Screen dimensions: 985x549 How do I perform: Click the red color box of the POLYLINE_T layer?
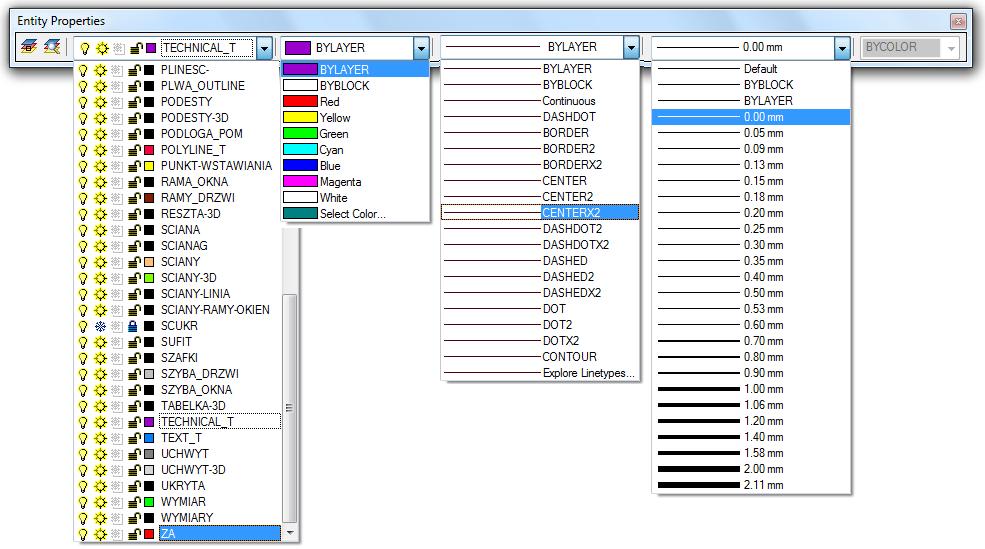point(149,150)
